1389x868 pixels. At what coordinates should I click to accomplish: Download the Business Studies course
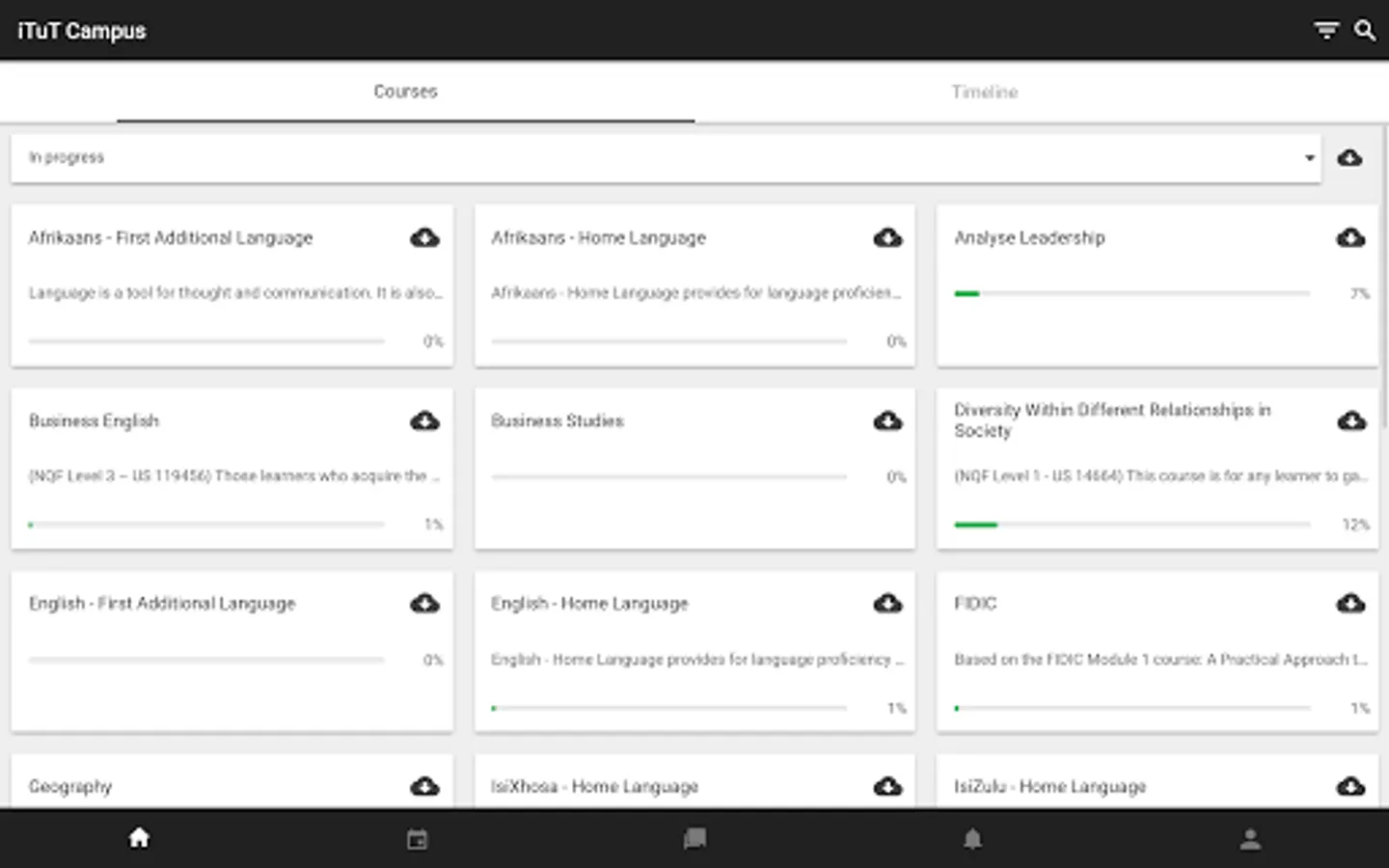pos(887,420)
